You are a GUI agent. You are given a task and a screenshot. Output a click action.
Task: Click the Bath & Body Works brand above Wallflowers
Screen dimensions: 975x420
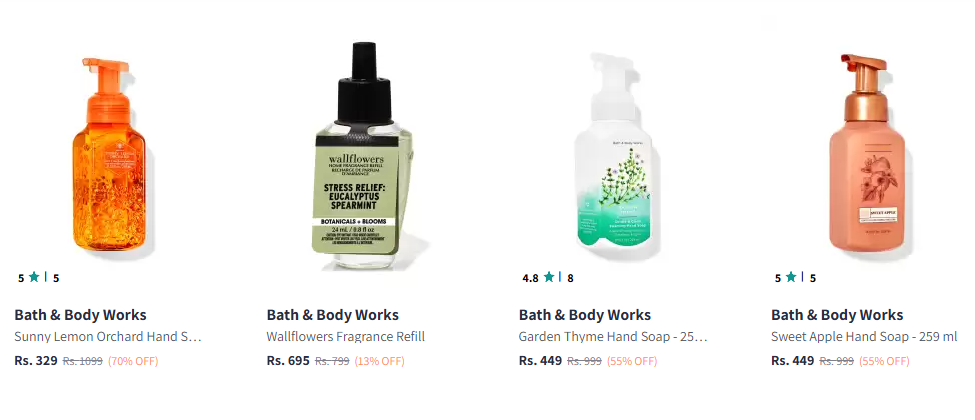333,315
